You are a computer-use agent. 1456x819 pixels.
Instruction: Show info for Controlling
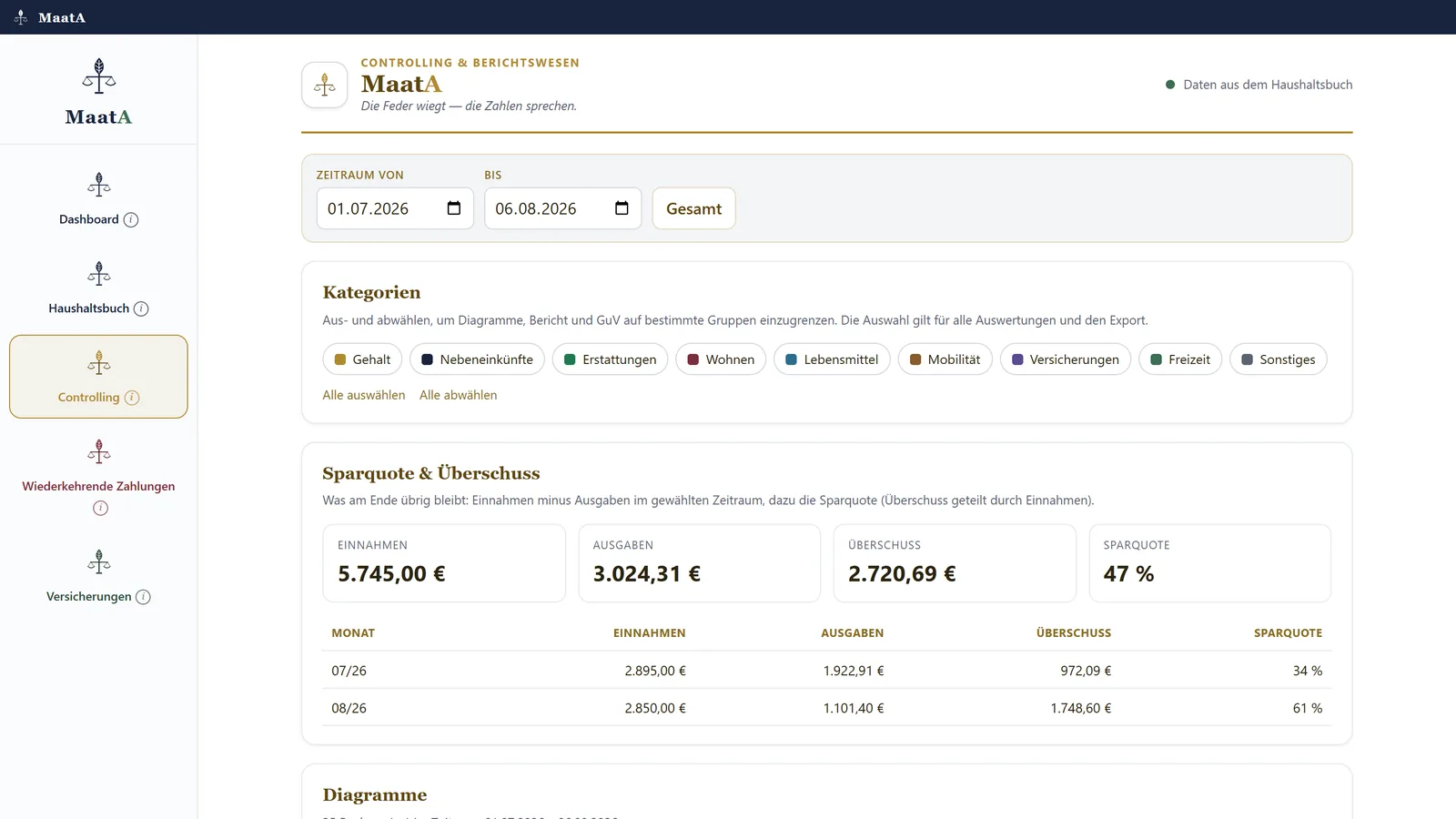coord(132,398)
